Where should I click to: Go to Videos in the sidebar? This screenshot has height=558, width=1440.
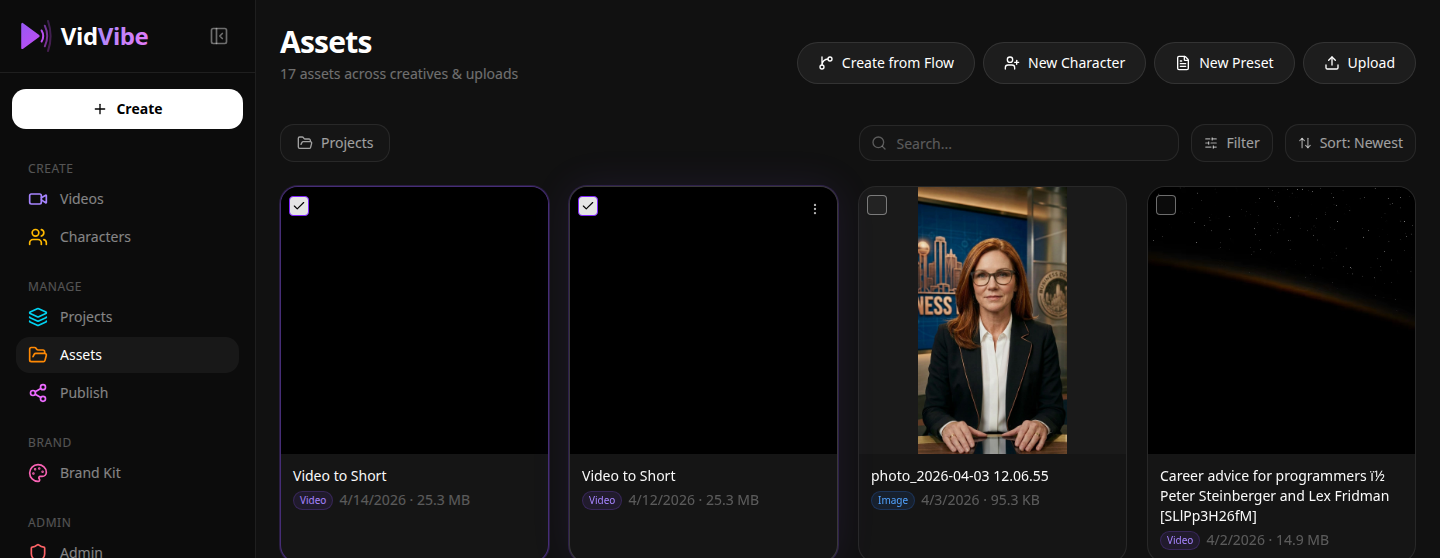pyautogui.click(x=127, y=199)
